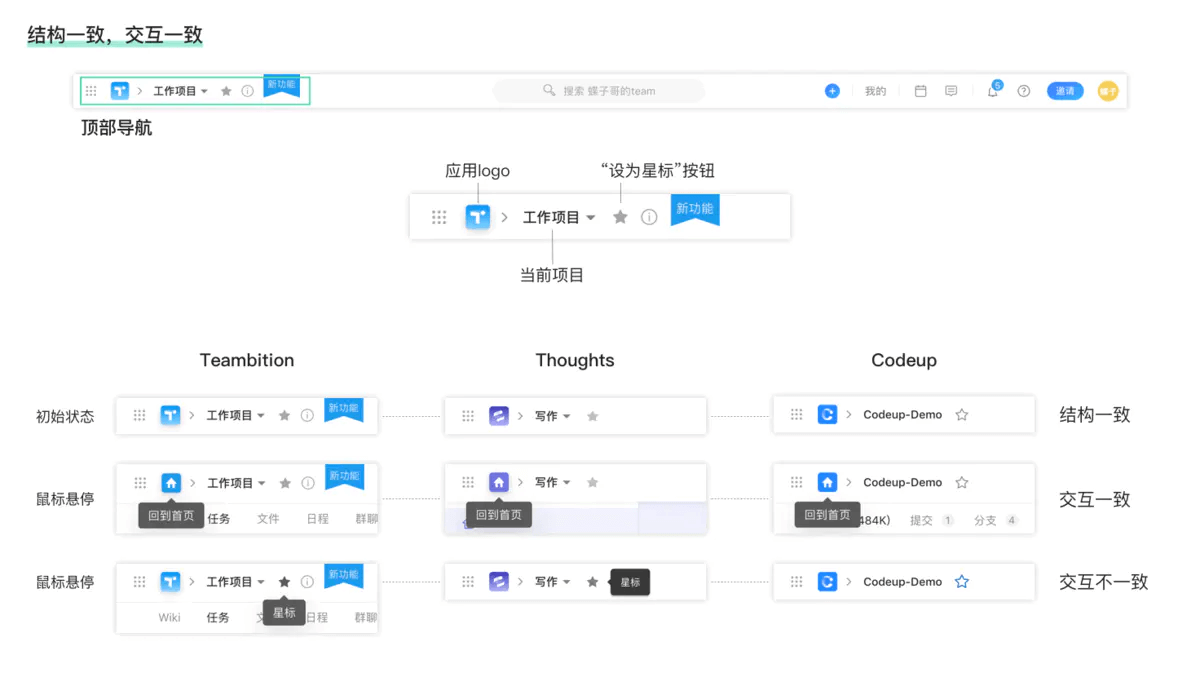
Task: Click Codeup-Demo in the bottom Codeup bar
Action: (x=903, y=581)
